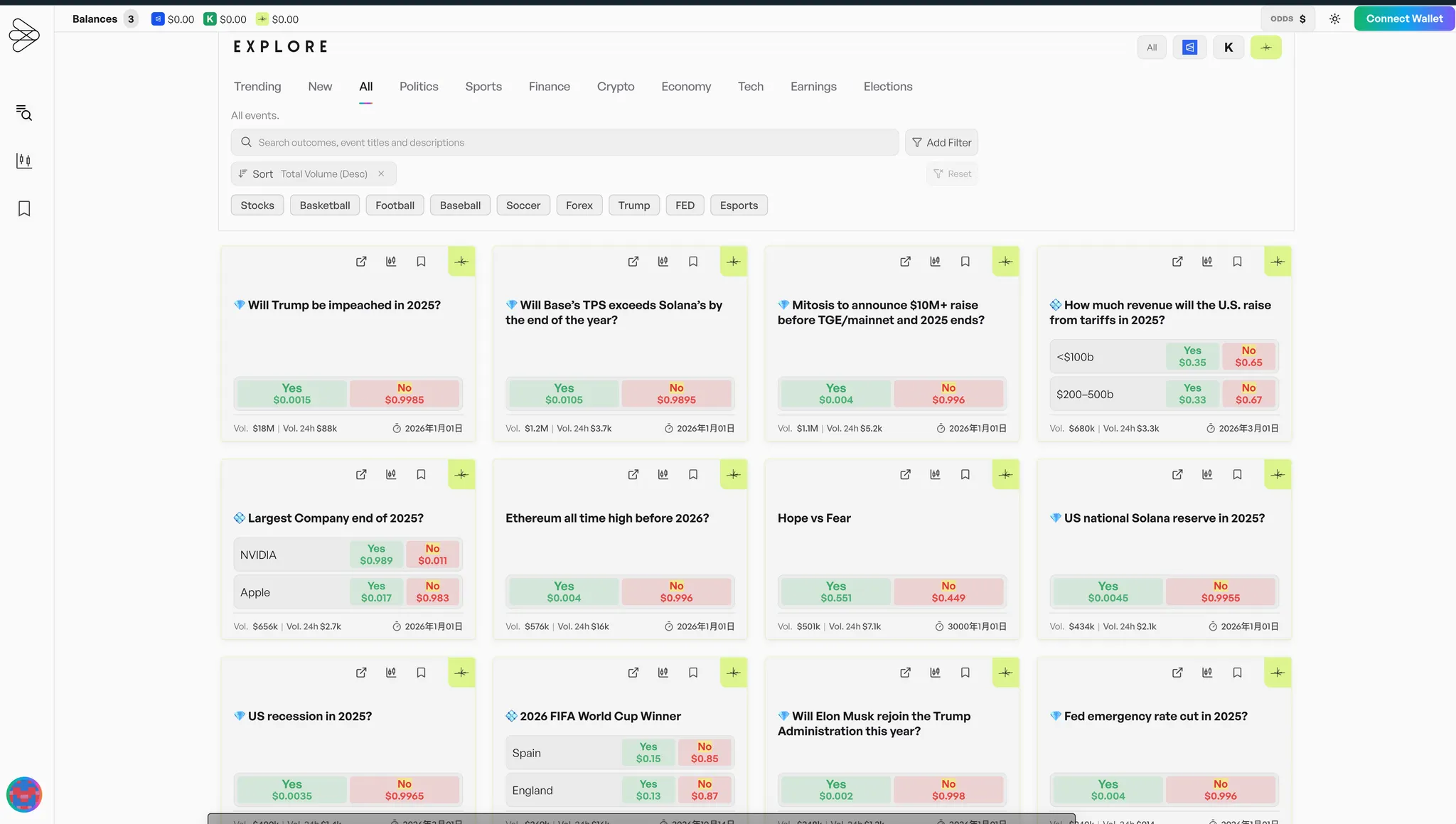Select the All exchanges filter toggle
The width and height of the screenshot is (1456, 824).
(1152, 48)
